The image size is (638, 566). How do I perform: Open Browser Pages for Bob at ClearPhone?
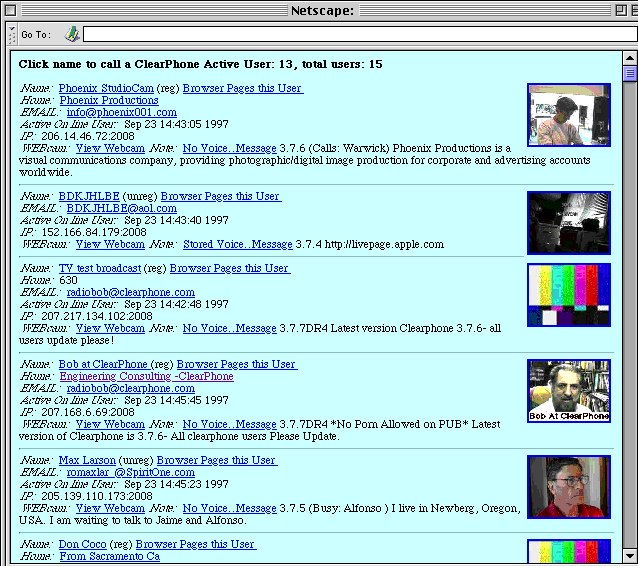pyautogui.click(x=237, y=364)
